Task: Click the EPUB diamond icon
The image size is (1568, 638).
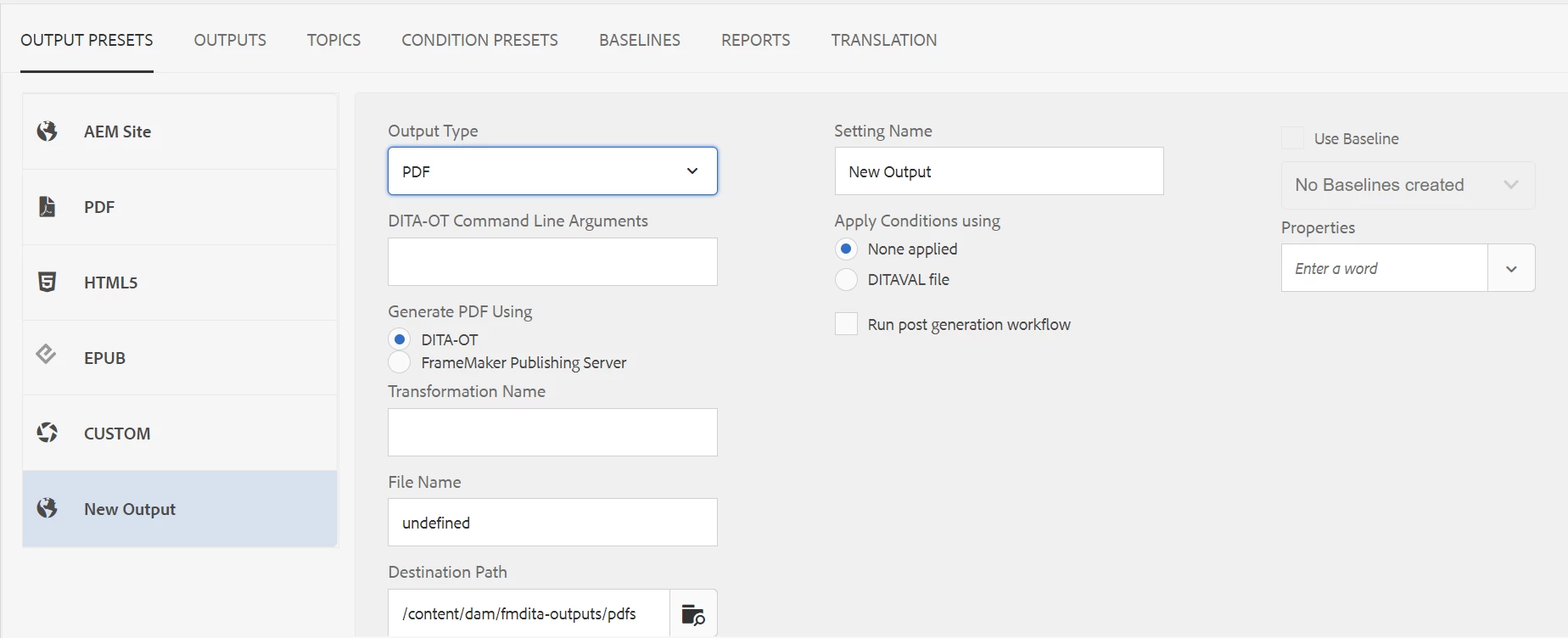Action: [47, 355]
